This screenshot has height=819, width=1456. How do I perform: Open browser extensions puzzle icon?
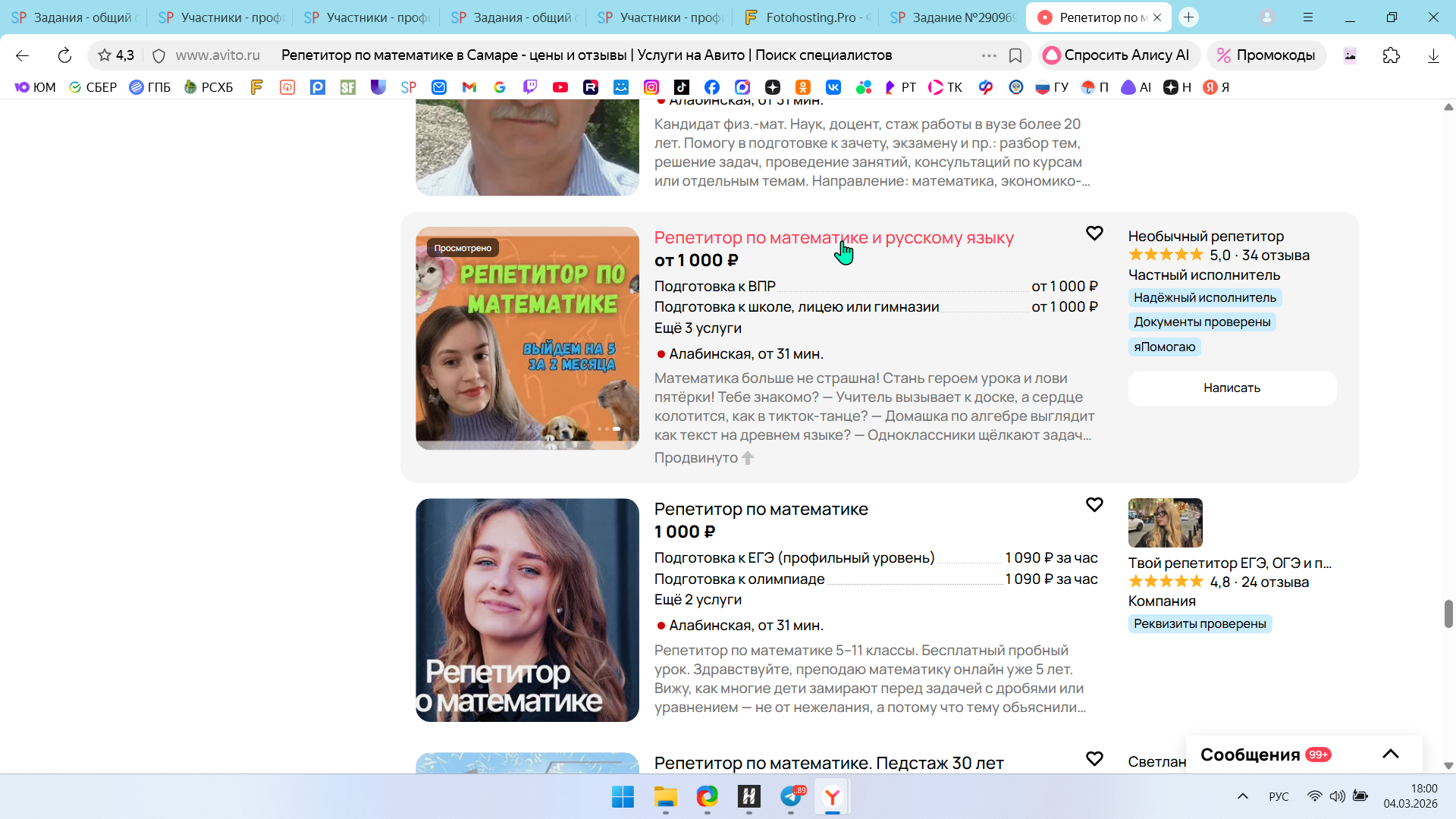(1391, 55)
